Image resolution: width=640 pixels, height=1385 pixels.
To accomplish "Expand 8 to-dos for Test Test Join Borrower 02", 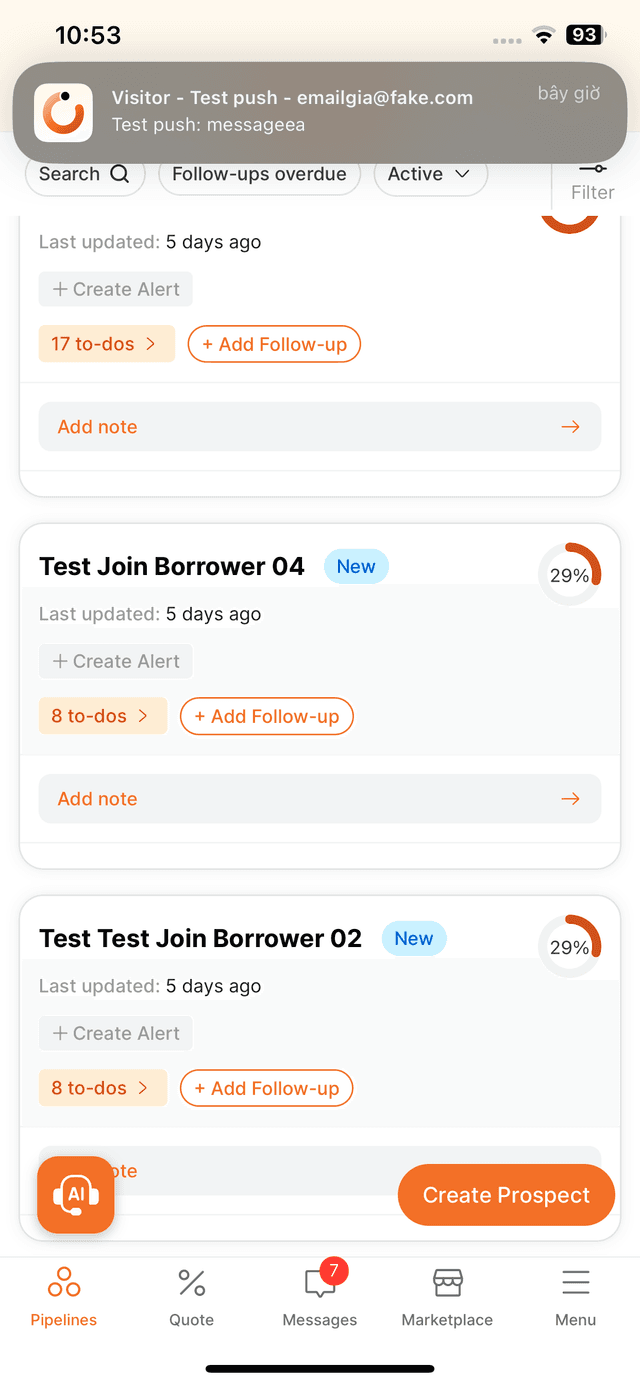I will (x=102, y=1088).
